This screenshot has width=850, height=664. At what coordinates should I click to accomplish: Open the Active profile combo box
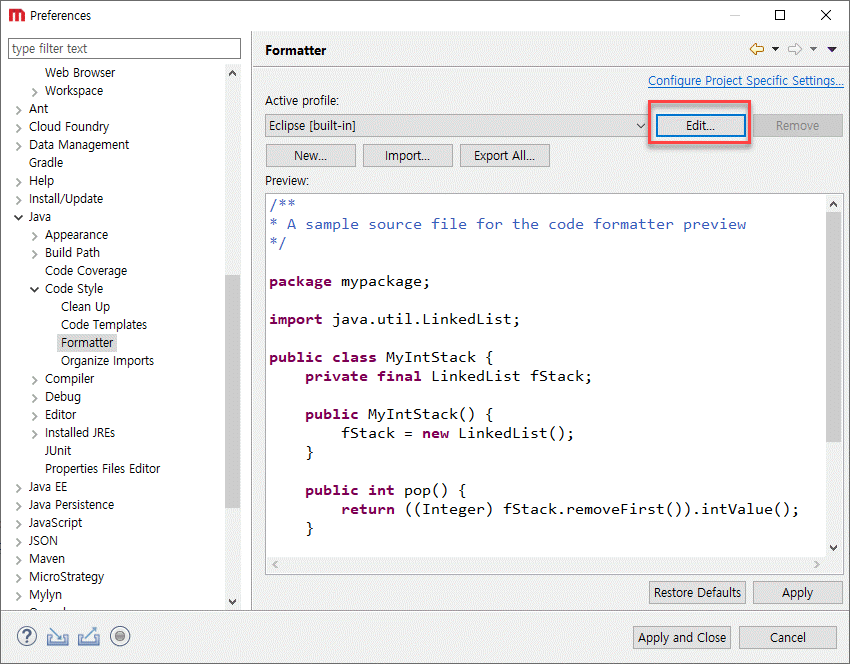point(456,126)
